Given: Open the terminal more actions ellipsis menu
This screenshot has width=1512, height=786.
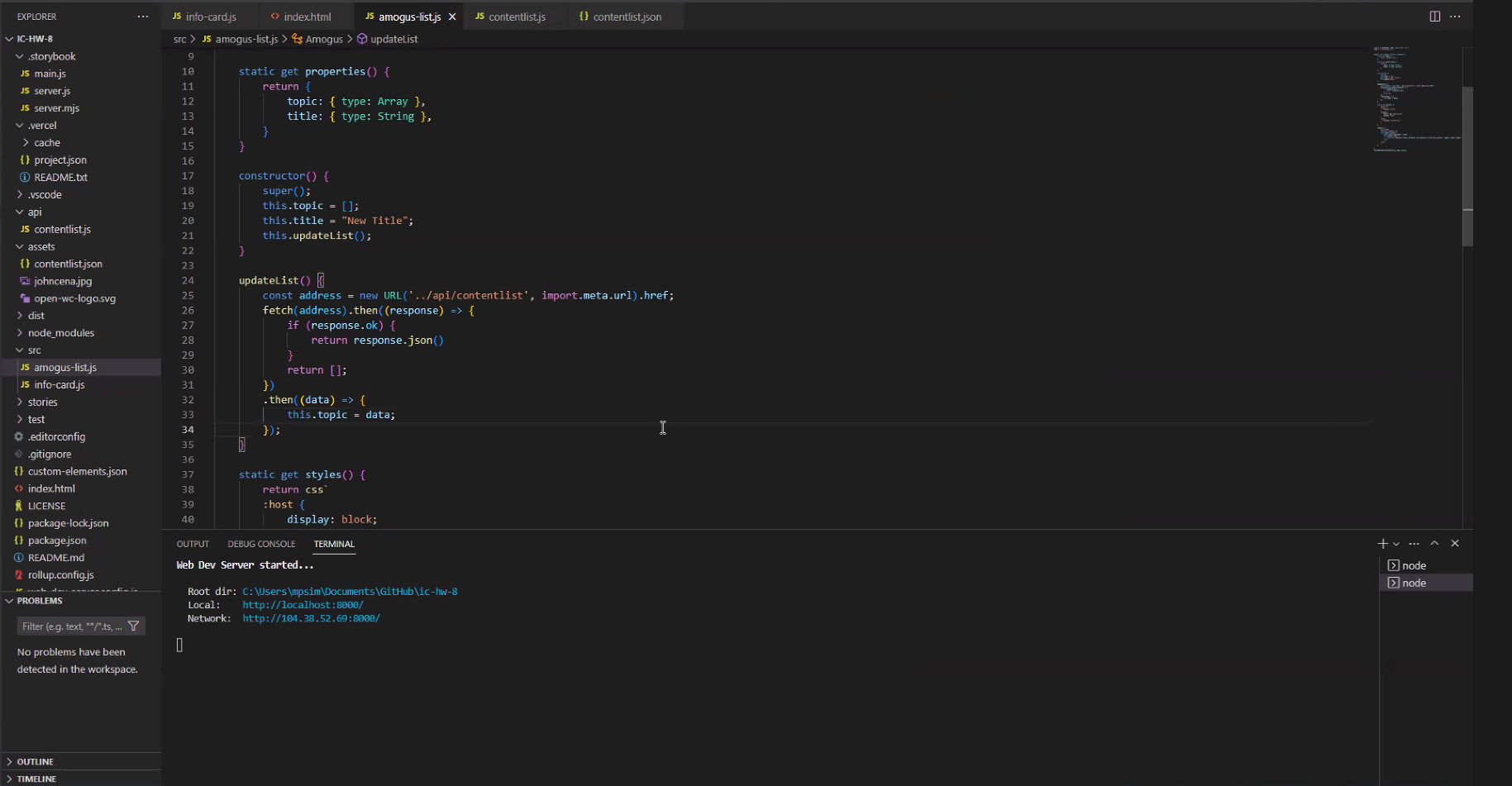Looking at the screenshot, I should point(1414,543).
